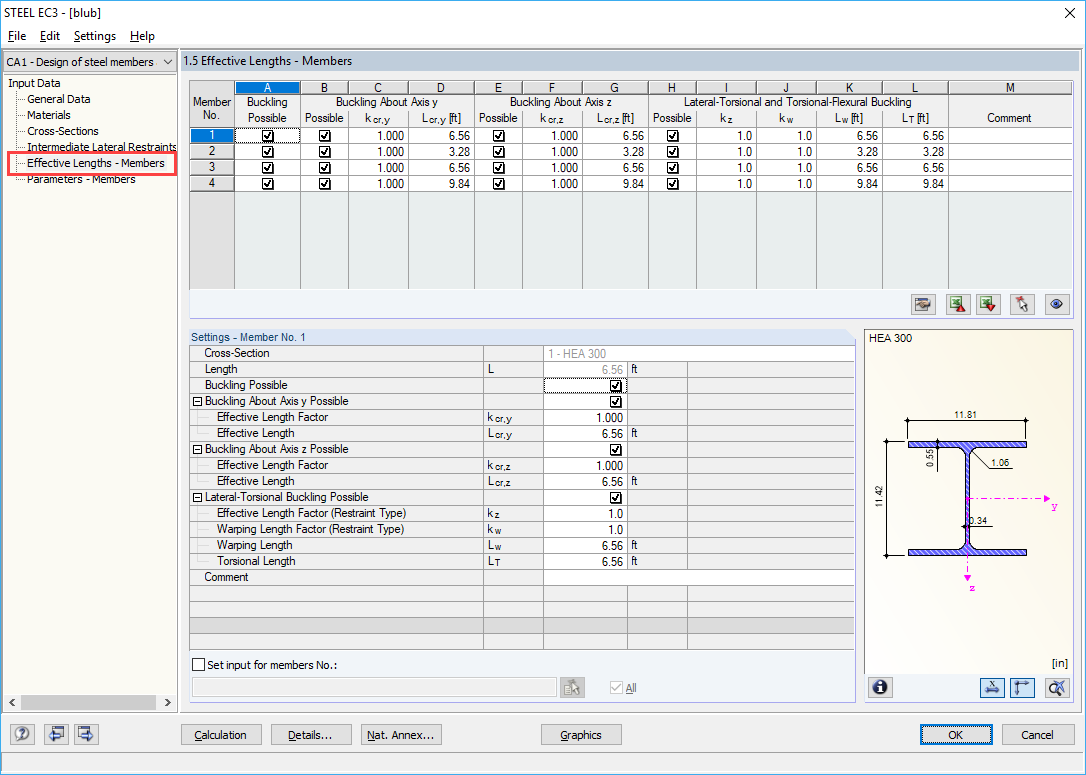The height and width of the screenshot is (775, 1086).
Task: Toggle the view filter eye icon
Action: [x=1057, y=304]
